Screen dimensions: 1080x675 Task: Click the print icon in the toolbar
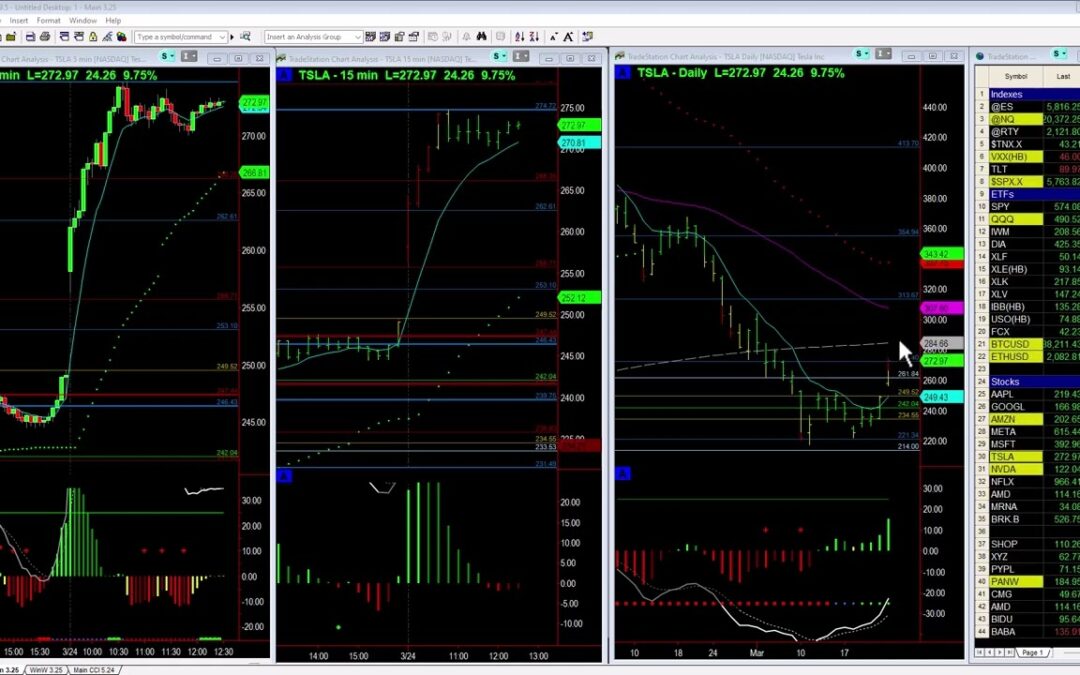coord(46,37)
